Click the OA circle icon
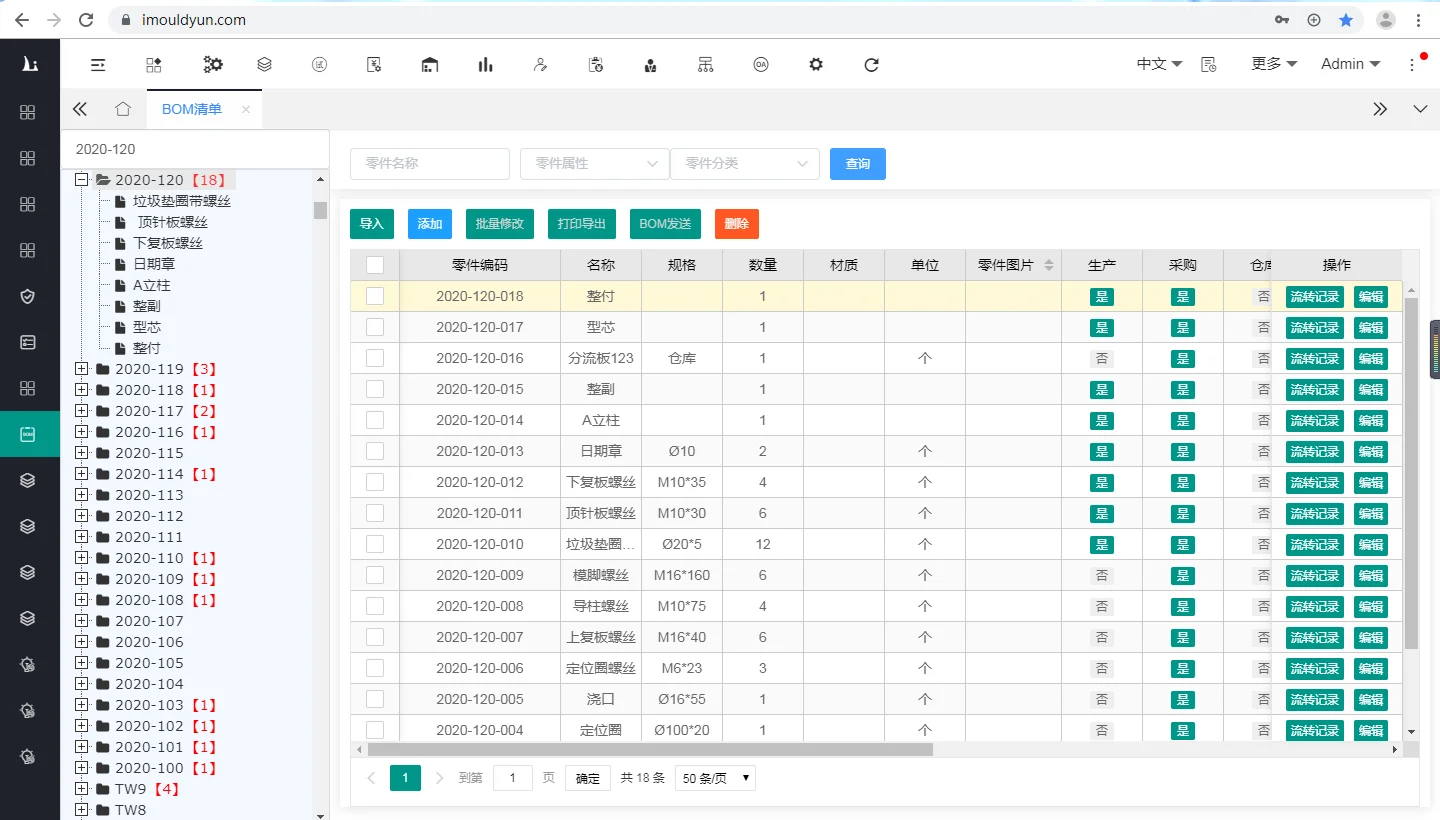The height and width of the screenshot is (820, 1440). point(761,64)
